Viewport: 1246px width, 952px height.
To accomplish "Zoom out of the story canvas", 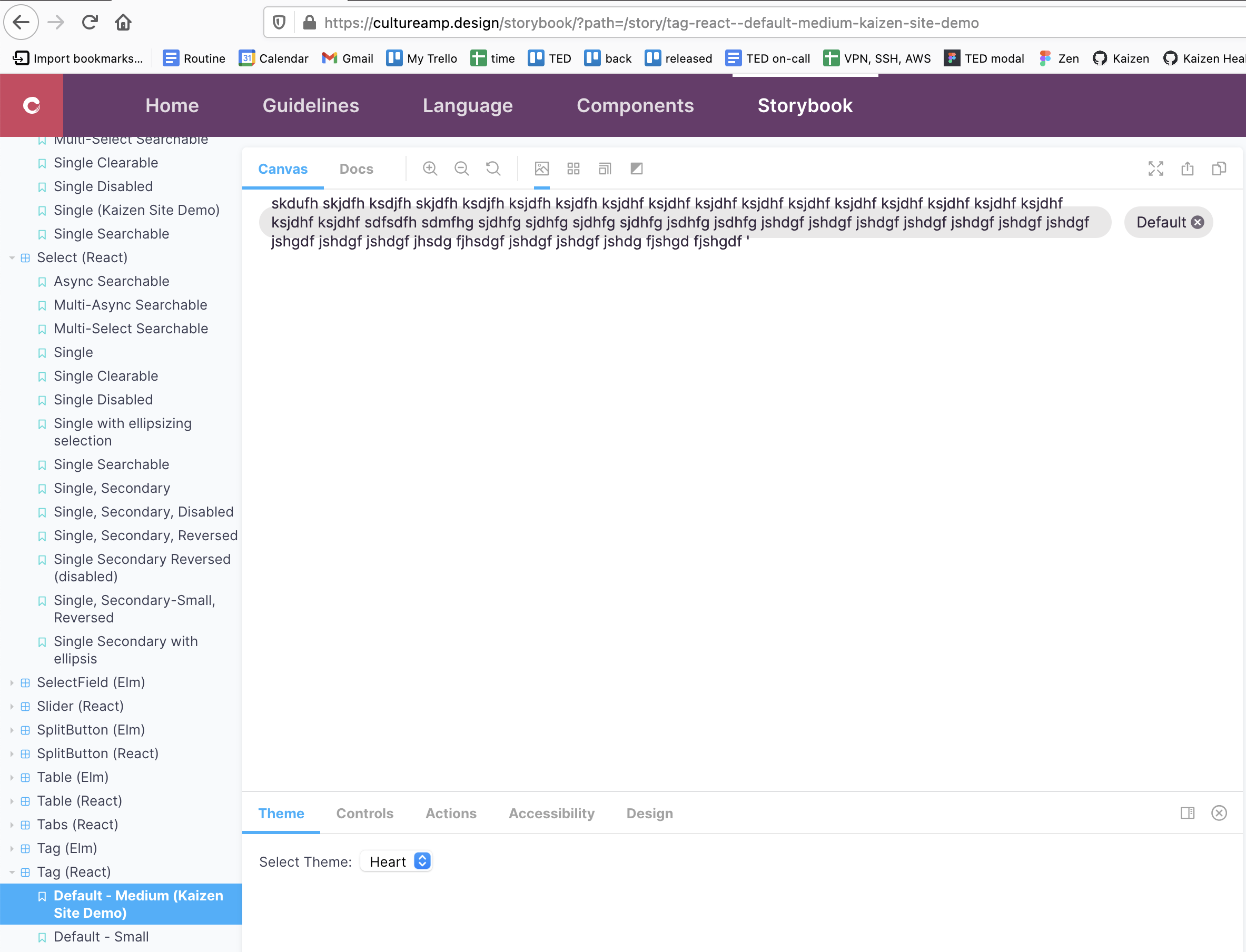I will tap(461, 168).
